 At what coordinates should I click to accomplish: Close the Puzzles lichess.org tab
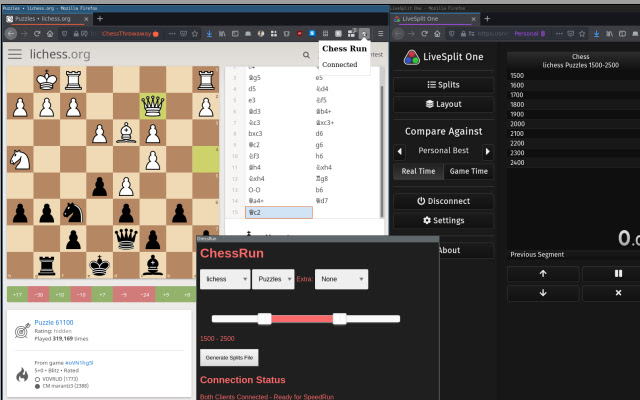coord(86,19)
